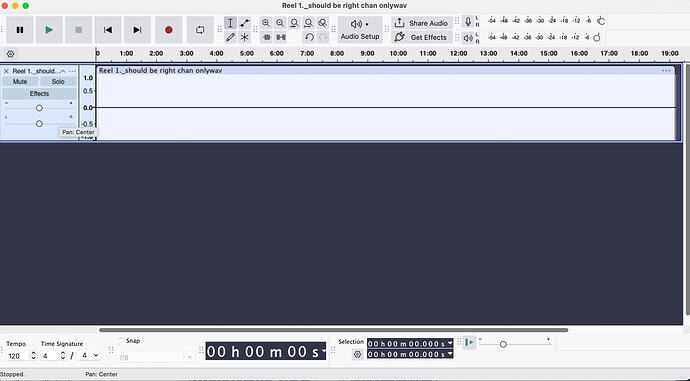
Task: Skip to start of project
Action: pyautogui.click(x=108, y=30)
